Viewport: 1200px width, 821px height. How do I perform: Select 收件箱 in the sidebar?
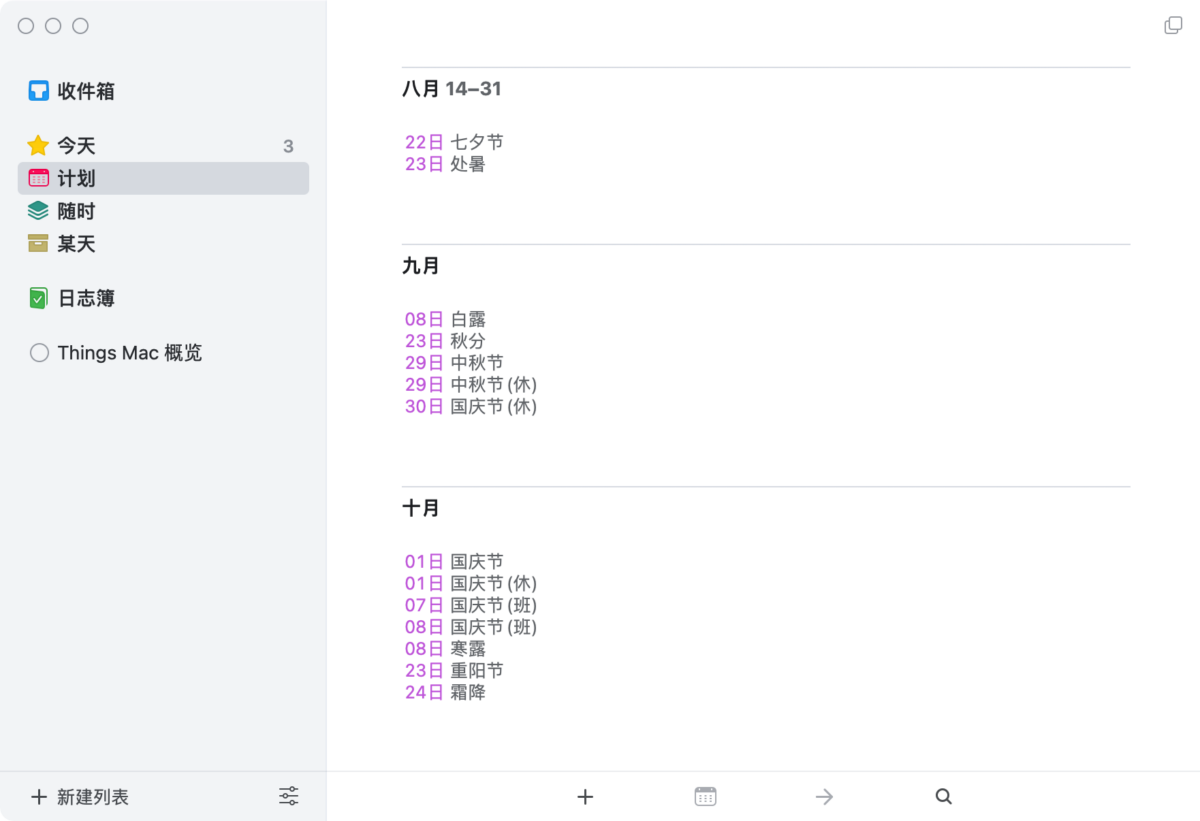click(x=163, y=91)
